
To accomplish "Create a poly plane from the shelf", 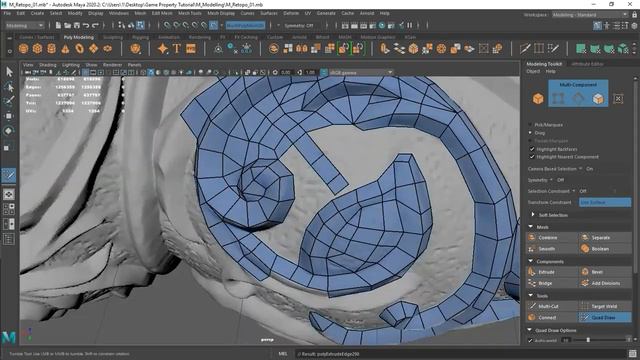I will [93, 49].
